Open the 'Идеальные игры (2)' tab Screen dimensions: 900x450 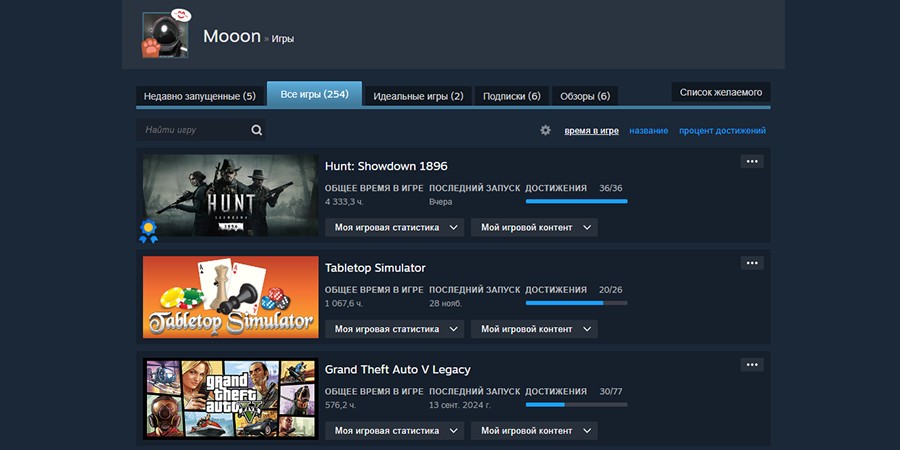coord(418,96)
